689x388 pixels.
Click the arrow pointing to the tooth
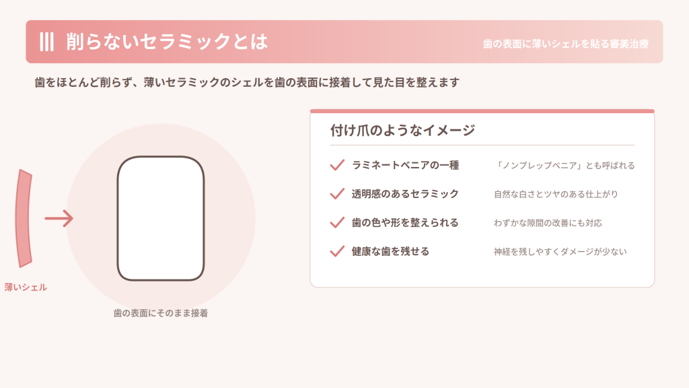59,218
